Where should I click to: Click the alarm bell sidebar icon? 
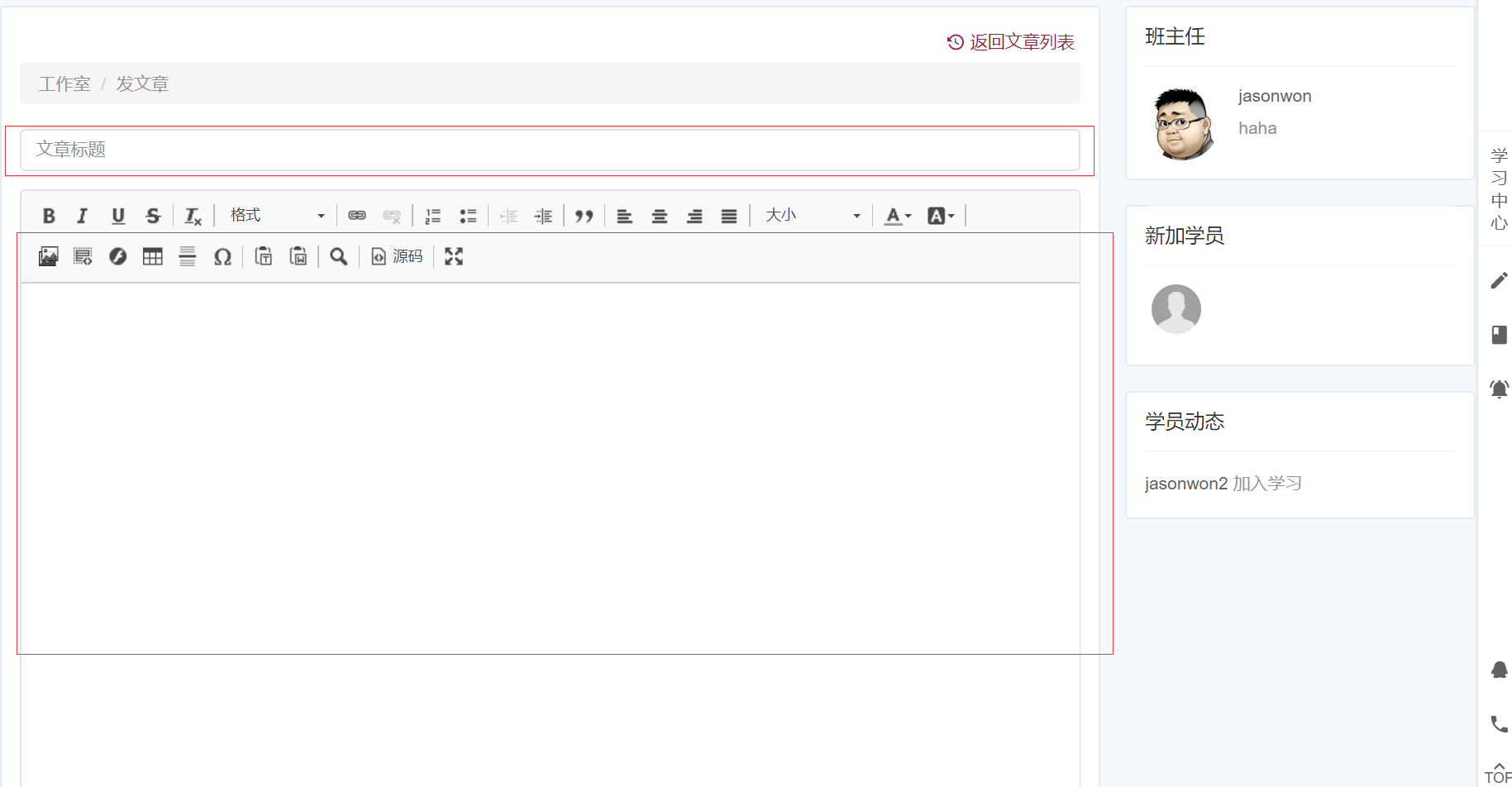[1499, 389]
